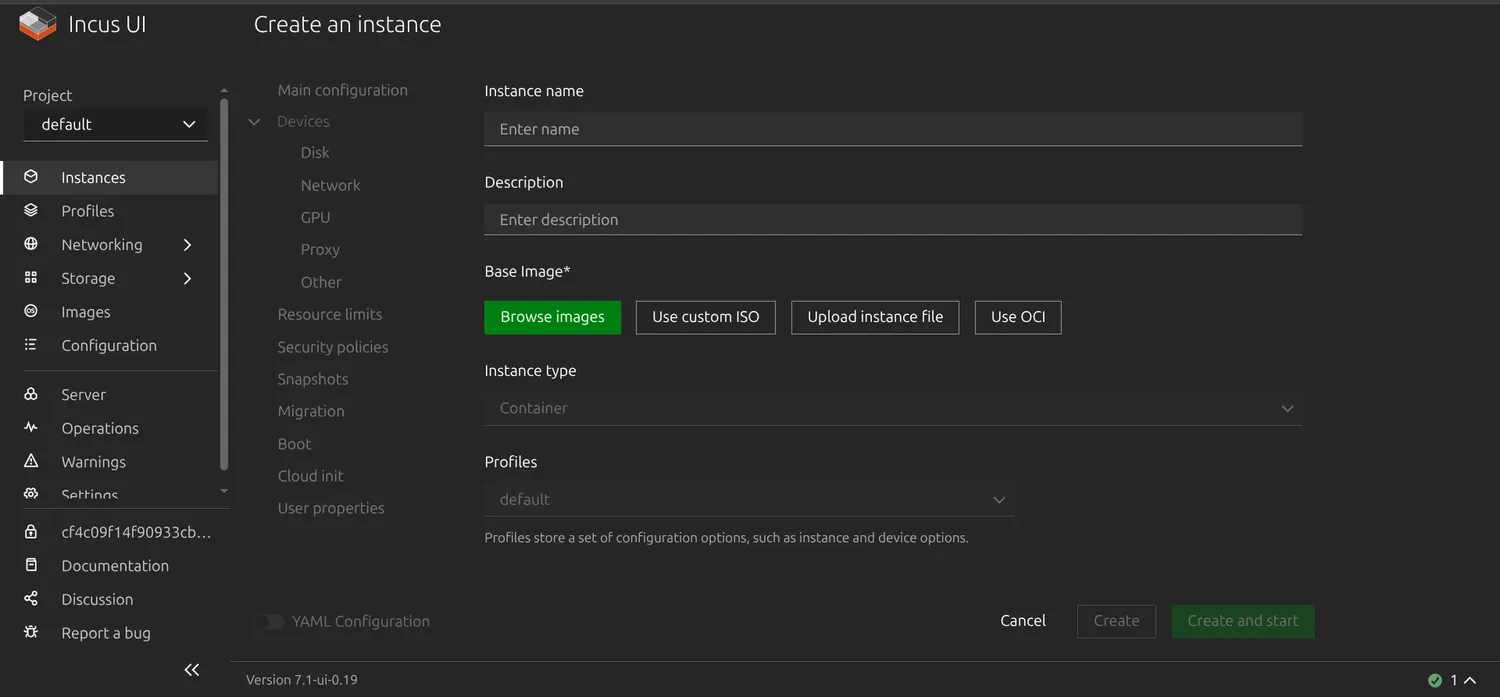
Task: Click the Instances cube icon in sidebar
Action: point(31,177)
